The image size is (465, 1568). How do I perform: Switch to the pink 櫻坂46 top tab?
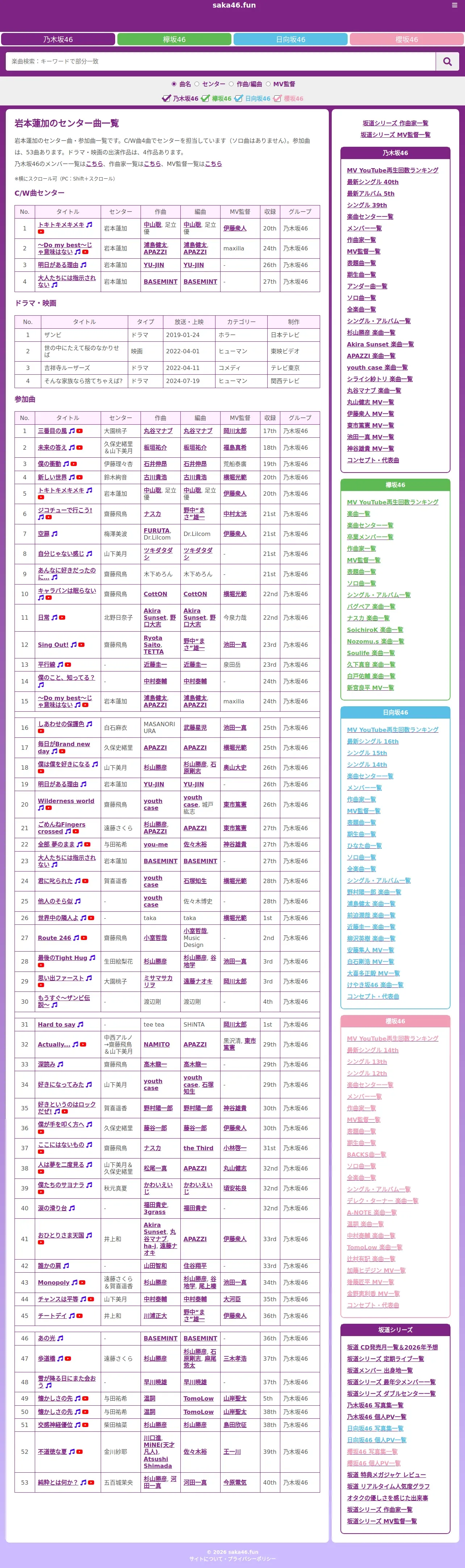coord(407,39)
